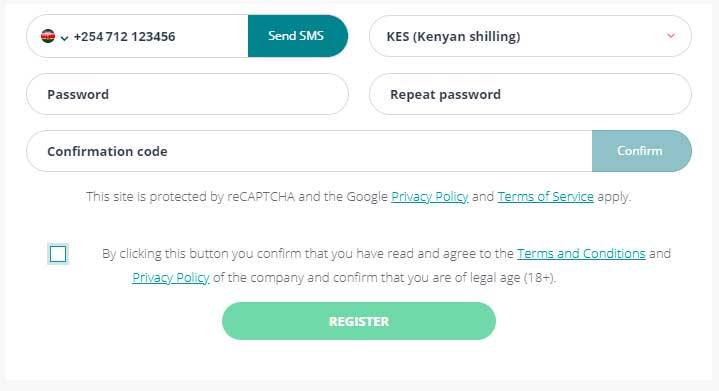Click the empty panel area under REGISTER
This screenshot has height=391, width=719.
359,360
